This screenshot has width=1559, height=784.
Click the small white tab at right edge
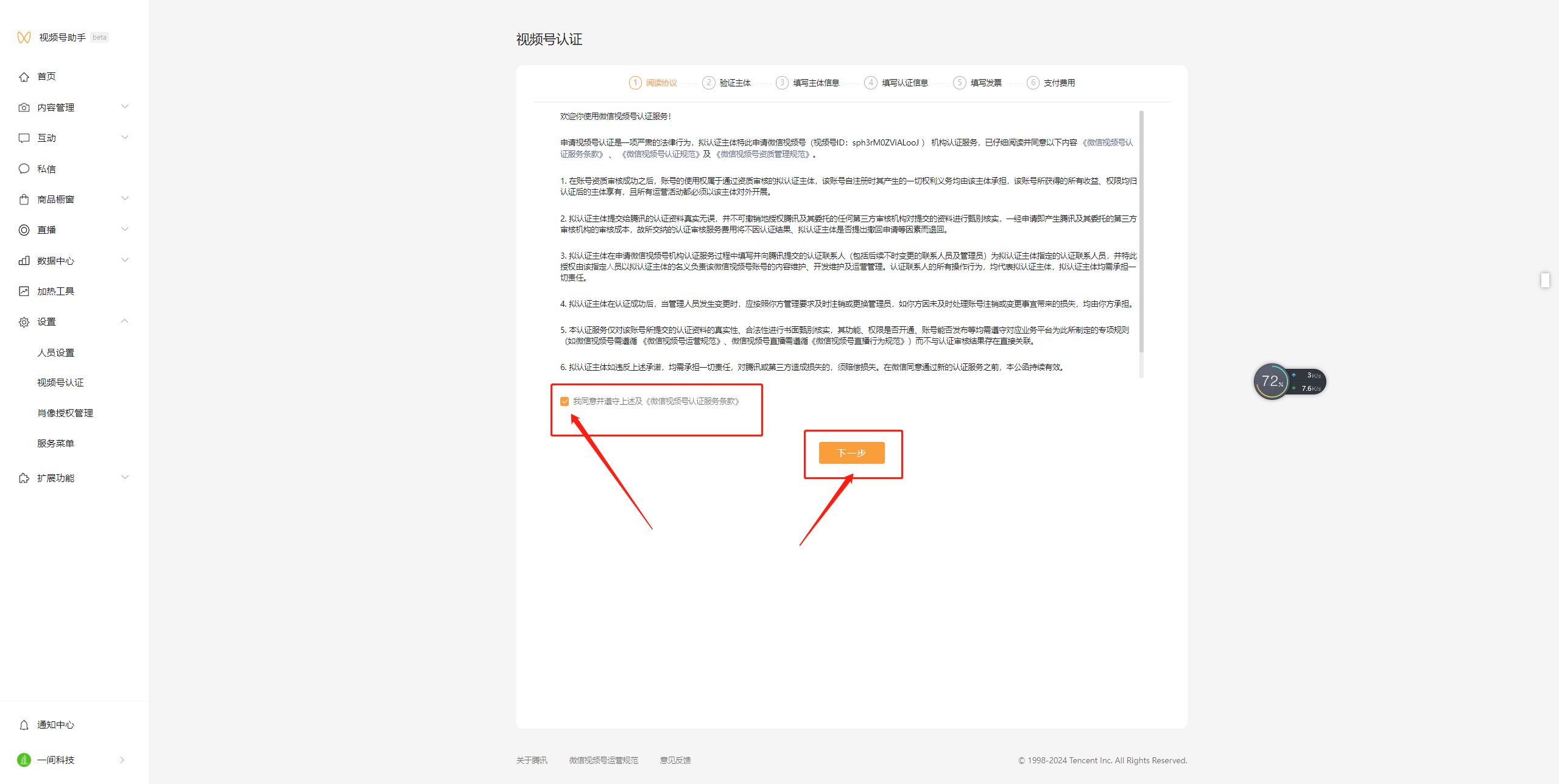pyautogui.click(x=1545, y=280)
